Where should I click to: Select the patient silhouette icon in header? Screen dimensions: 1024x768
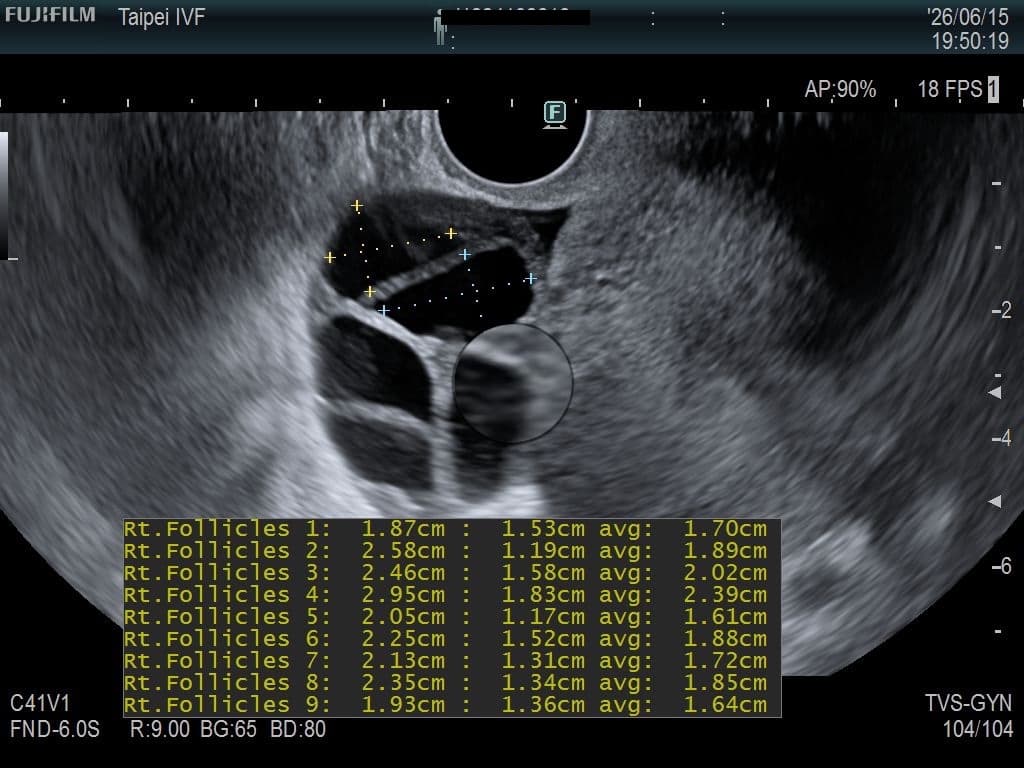pos(440,28)
